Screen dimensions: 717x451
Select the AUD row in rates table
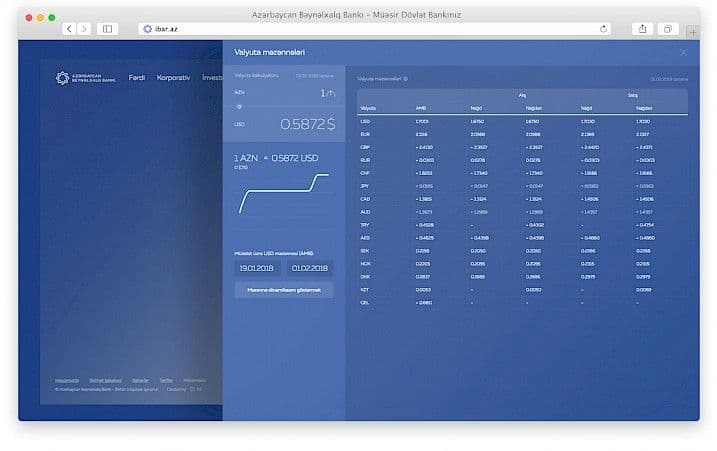click(x=522, y=212)
